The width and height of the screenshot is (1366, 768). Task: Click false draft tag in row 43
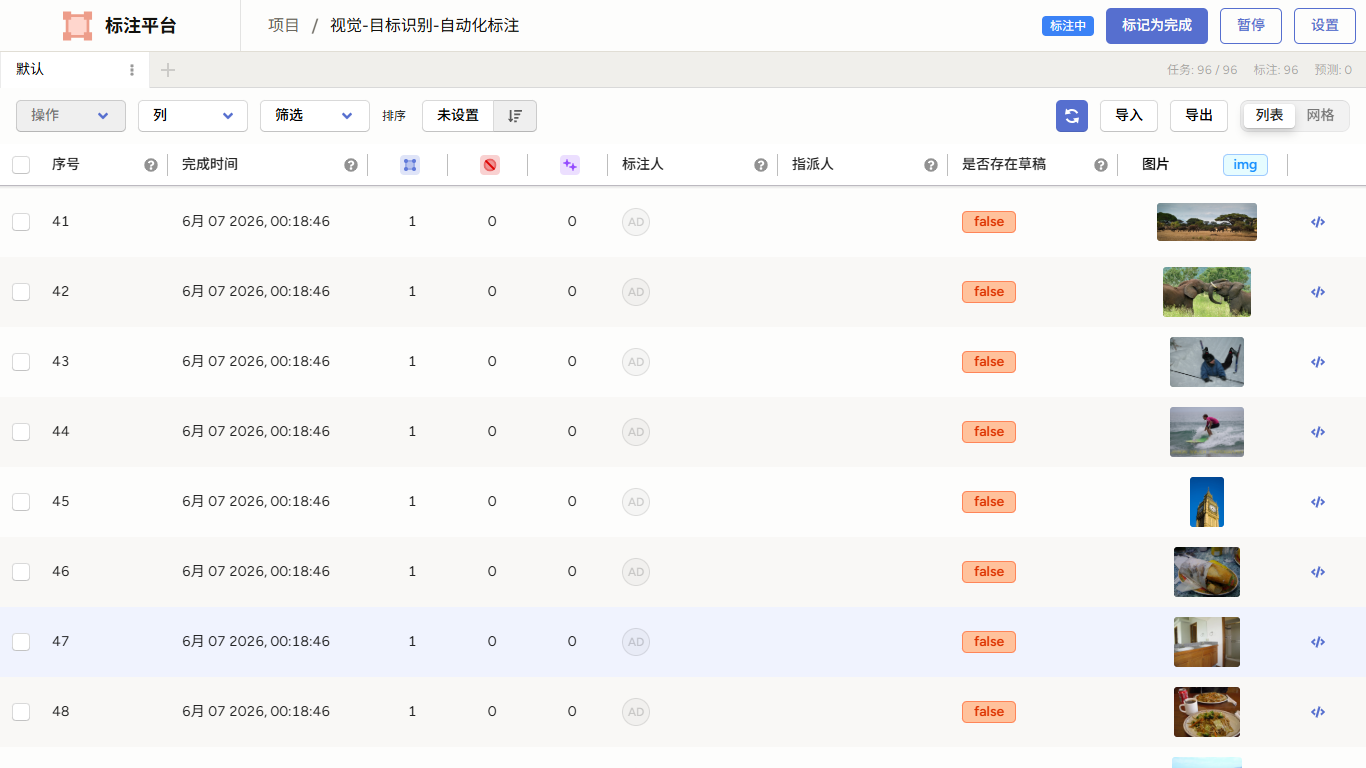coord(989,362)
